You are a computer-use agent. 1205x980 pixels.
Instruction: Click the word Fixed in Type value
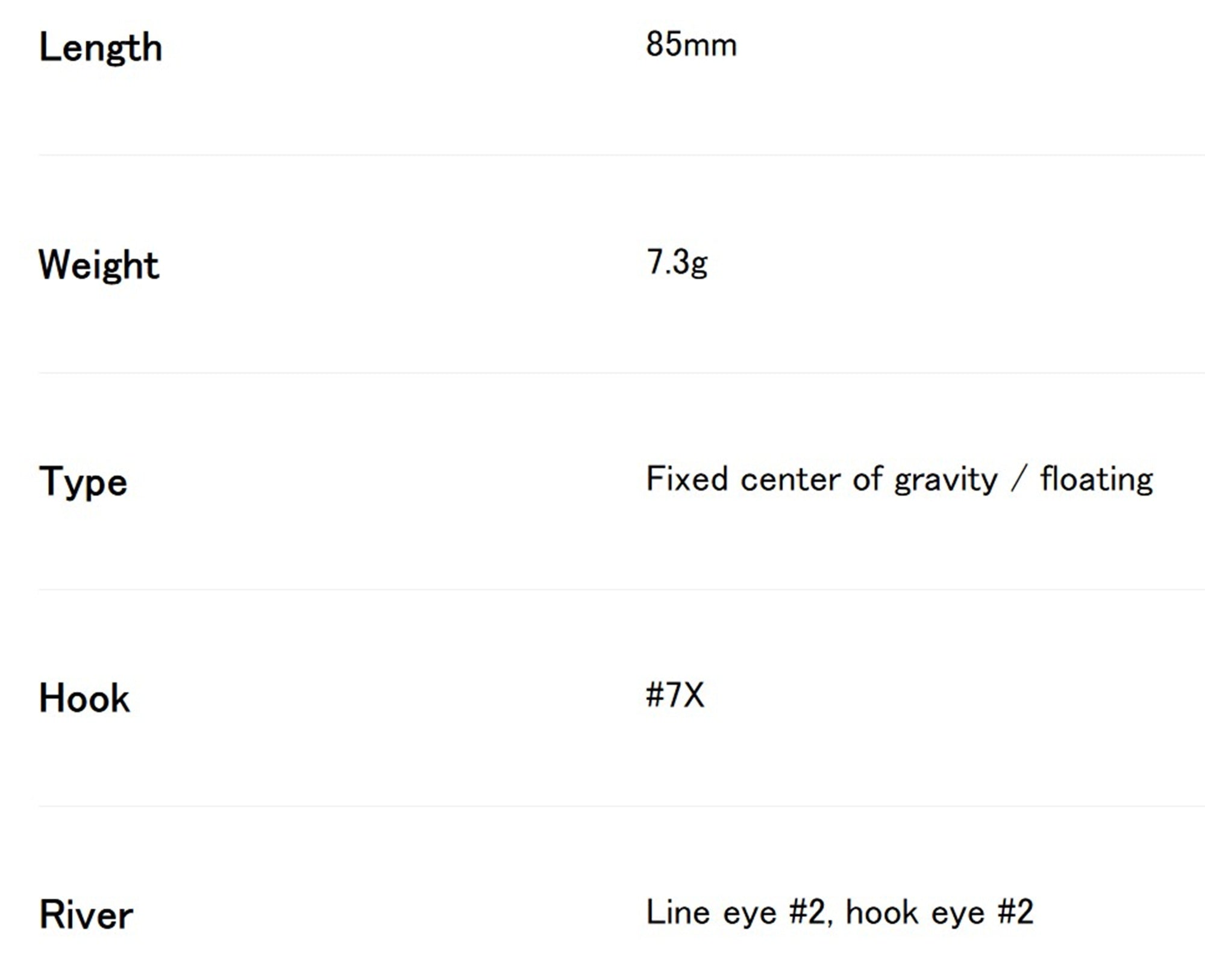[x=687, y=479]
